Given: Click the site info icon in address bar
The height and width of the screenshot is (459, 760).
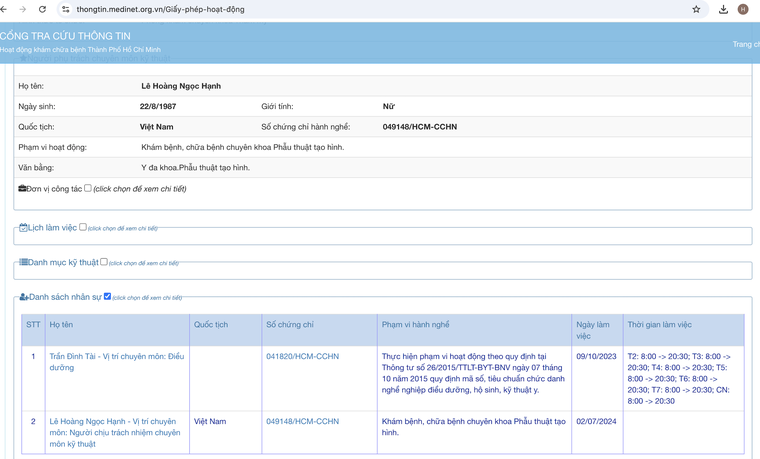Looking at the screenshot, I should 65,9.
